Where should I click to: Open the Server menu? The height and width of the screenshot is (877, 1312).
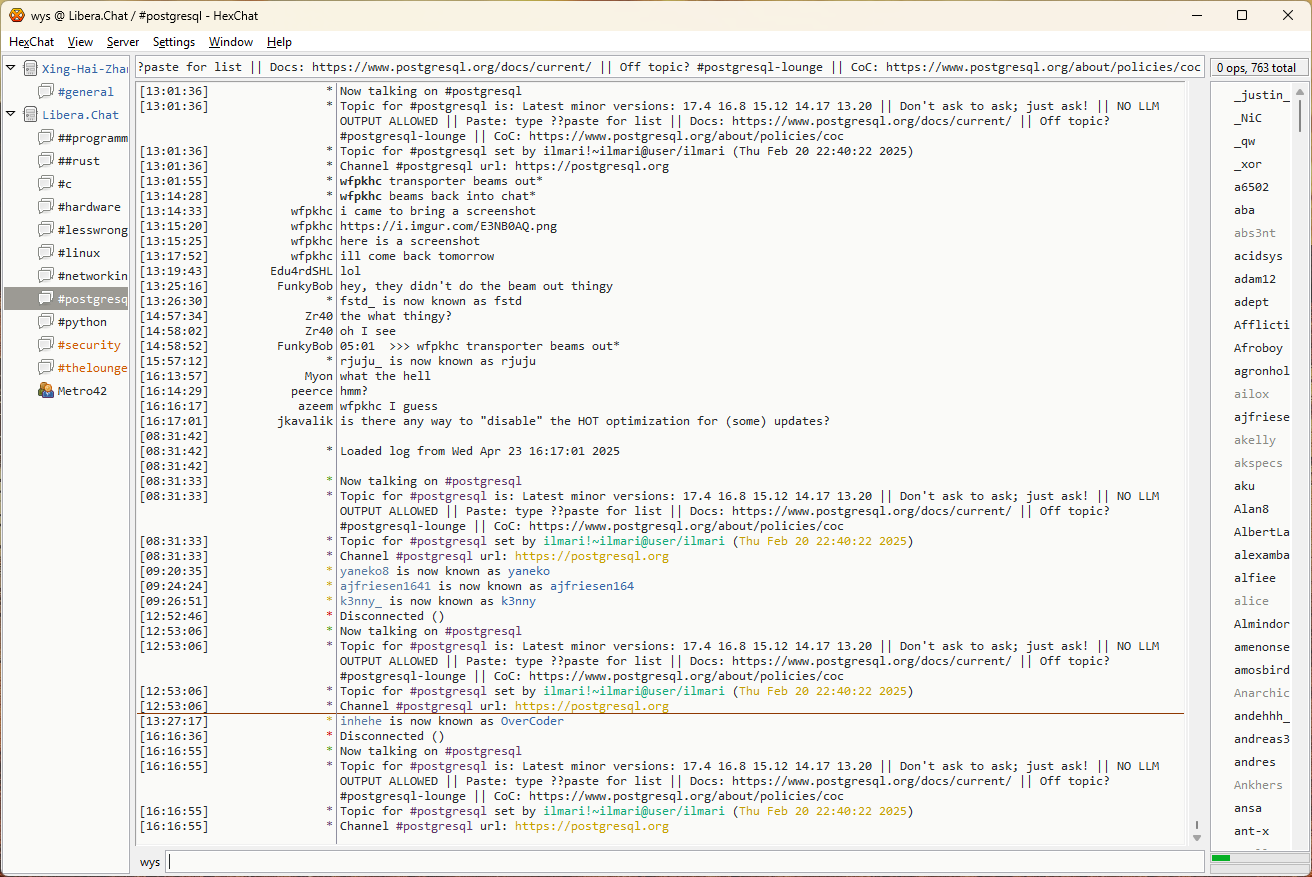click(x=123, y=42)
